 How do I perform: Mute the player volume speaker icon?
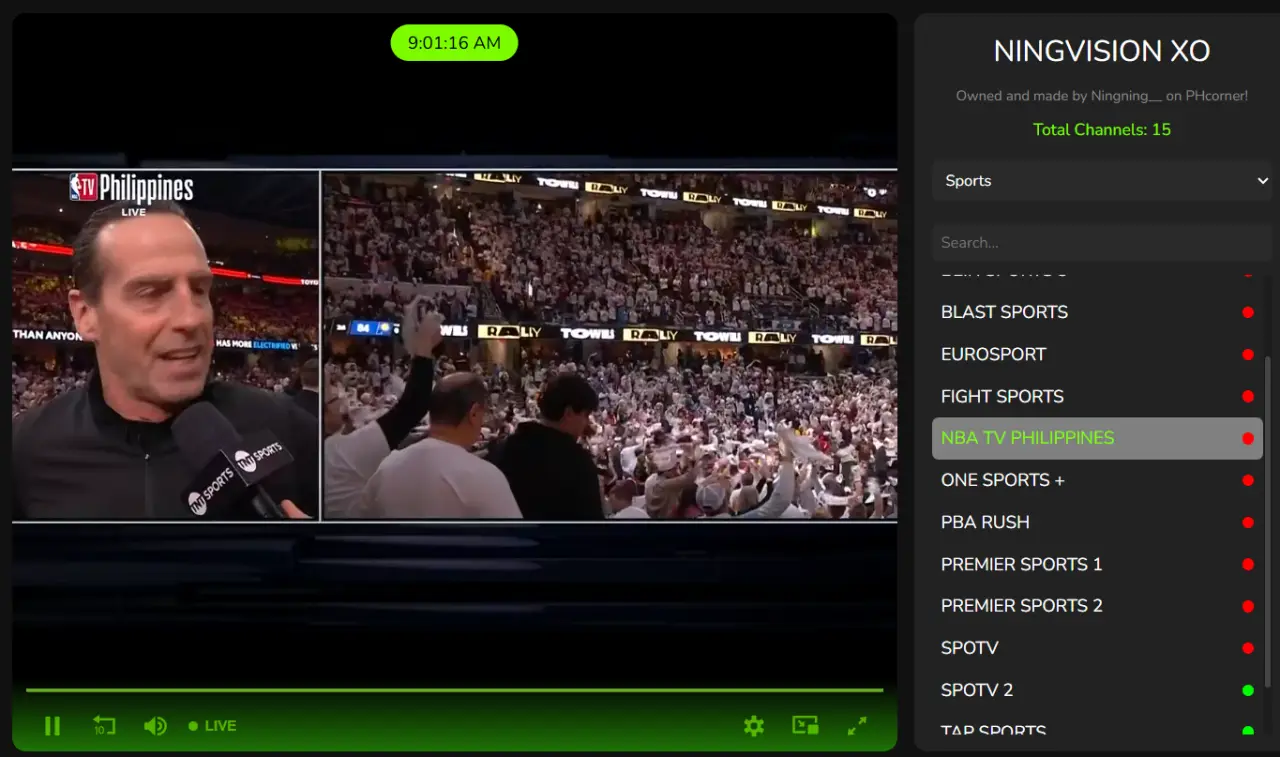click(155, 726)
